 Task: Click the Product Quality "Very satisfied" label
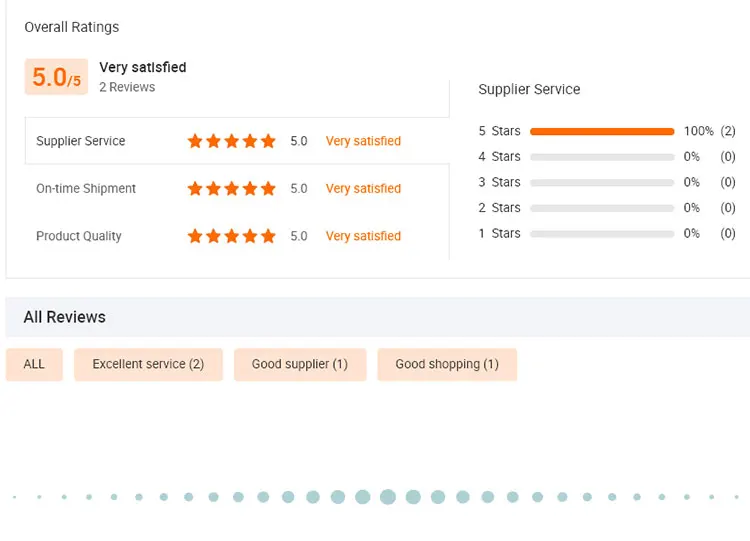click(x=363, y=236)
